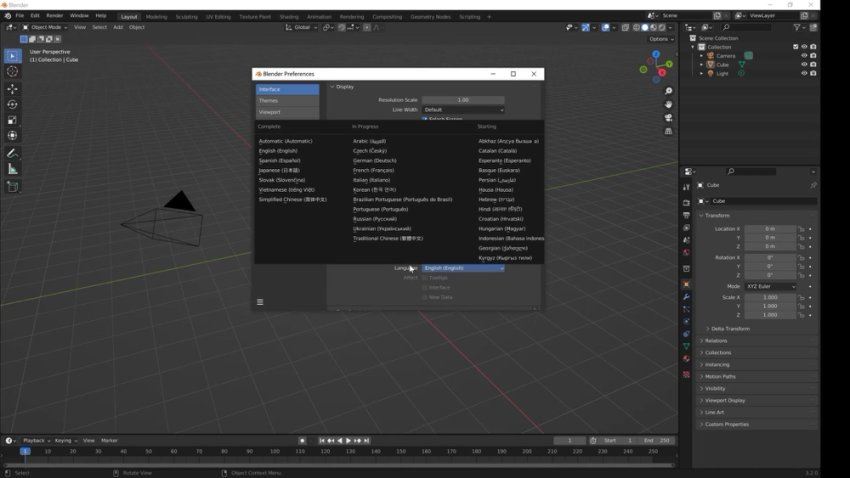
Task: Open the Object Mode dropdown
Action: point(45,27)
